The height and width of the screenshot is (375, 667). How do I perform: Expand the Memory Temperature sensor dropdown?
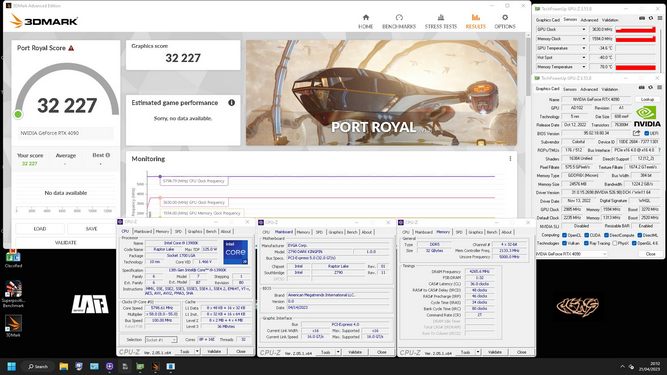coord(584,67)
